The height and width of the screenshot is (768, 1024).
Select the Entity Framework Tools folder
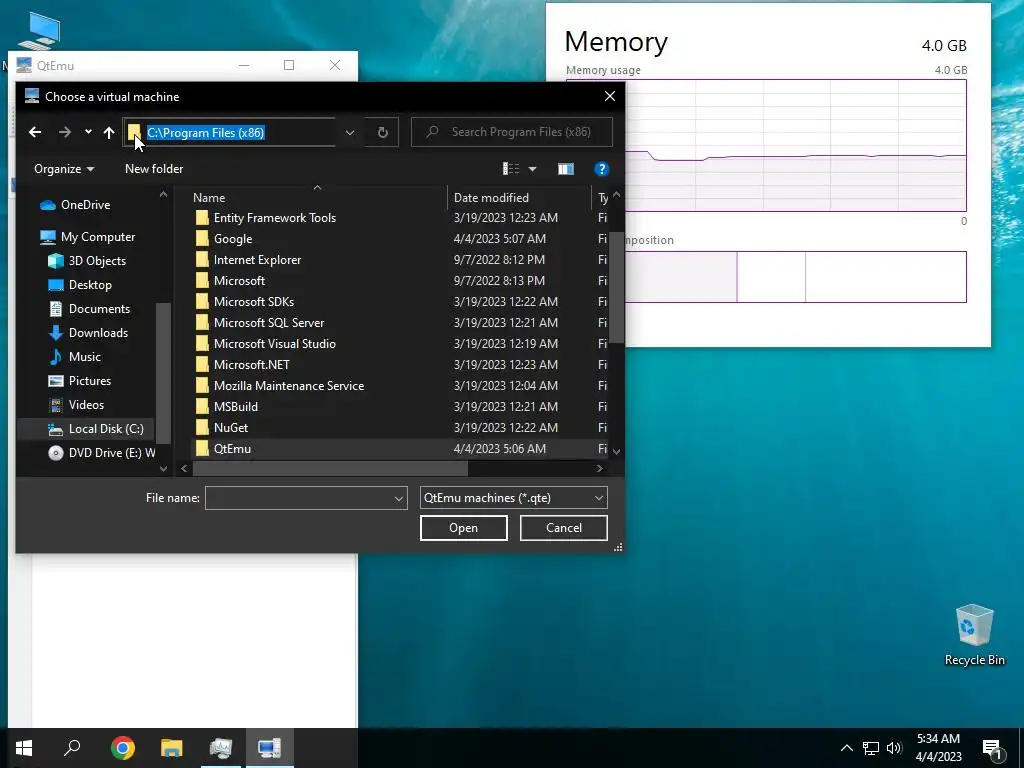[274, 218]
